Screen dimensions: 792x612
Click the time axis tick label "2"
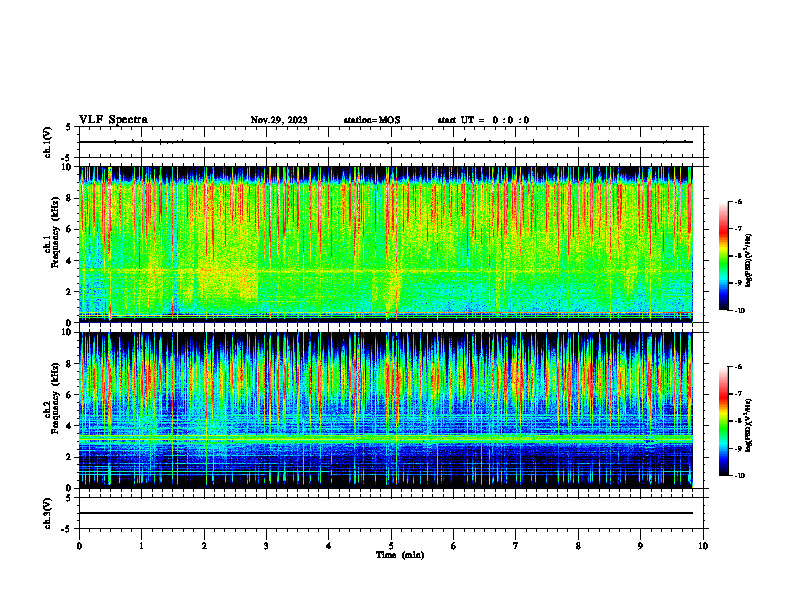(204, 546)
